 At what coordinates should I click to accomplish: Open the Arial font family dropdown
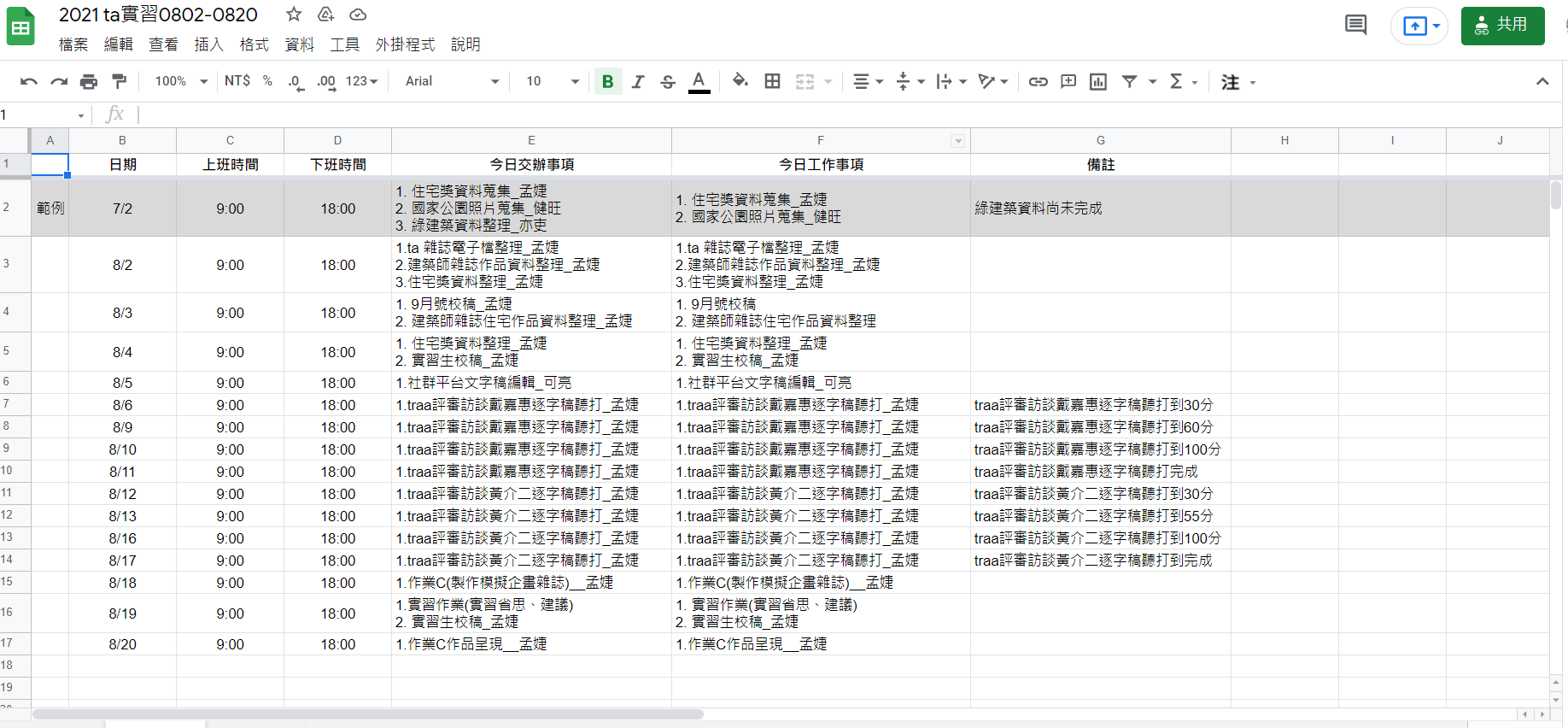(x=451, y=81)
